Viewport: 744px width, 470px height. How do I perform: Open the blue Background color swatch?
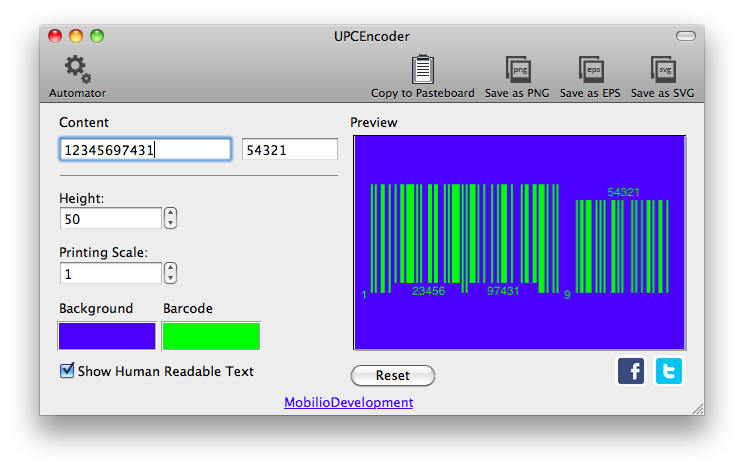click(x=107, y=336)
